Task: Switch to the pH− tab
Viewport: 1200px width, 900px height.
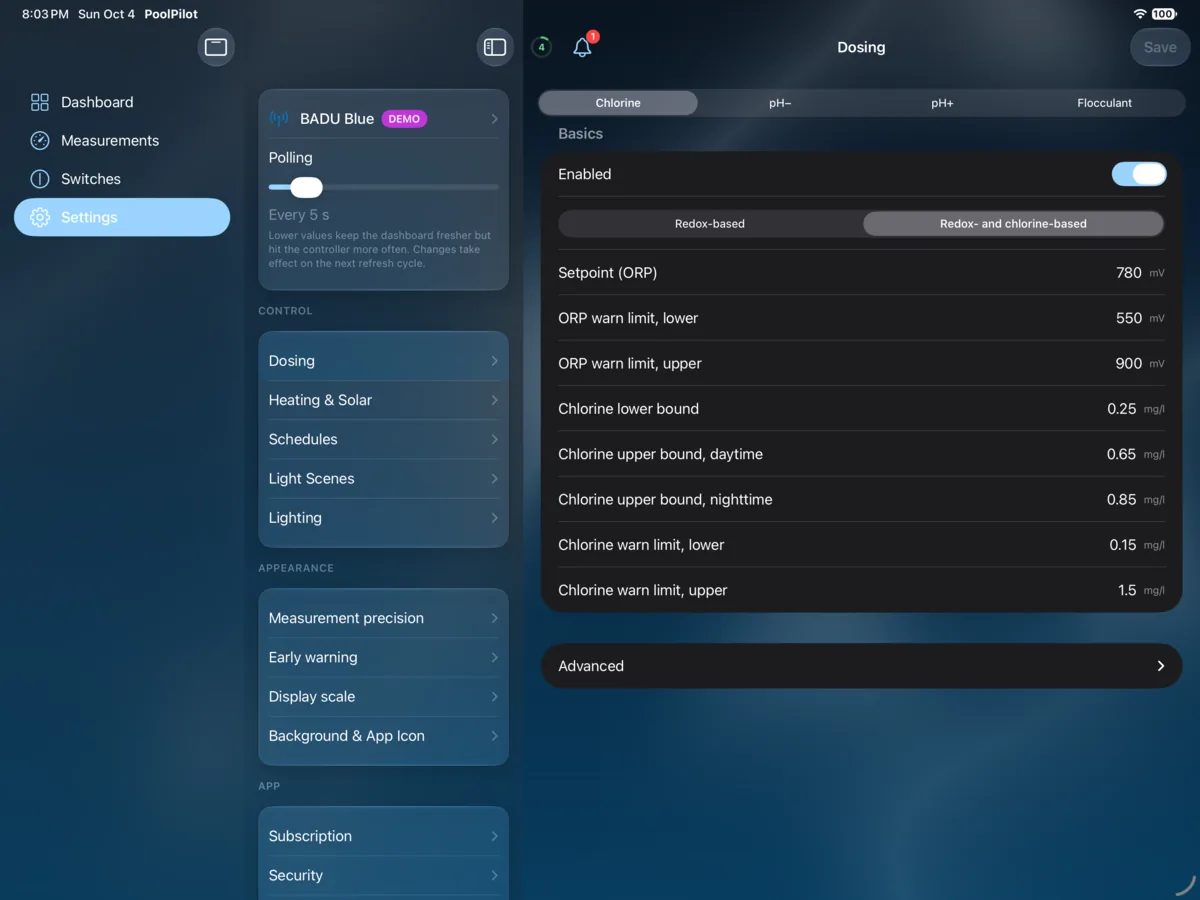Action: (780, 103)
